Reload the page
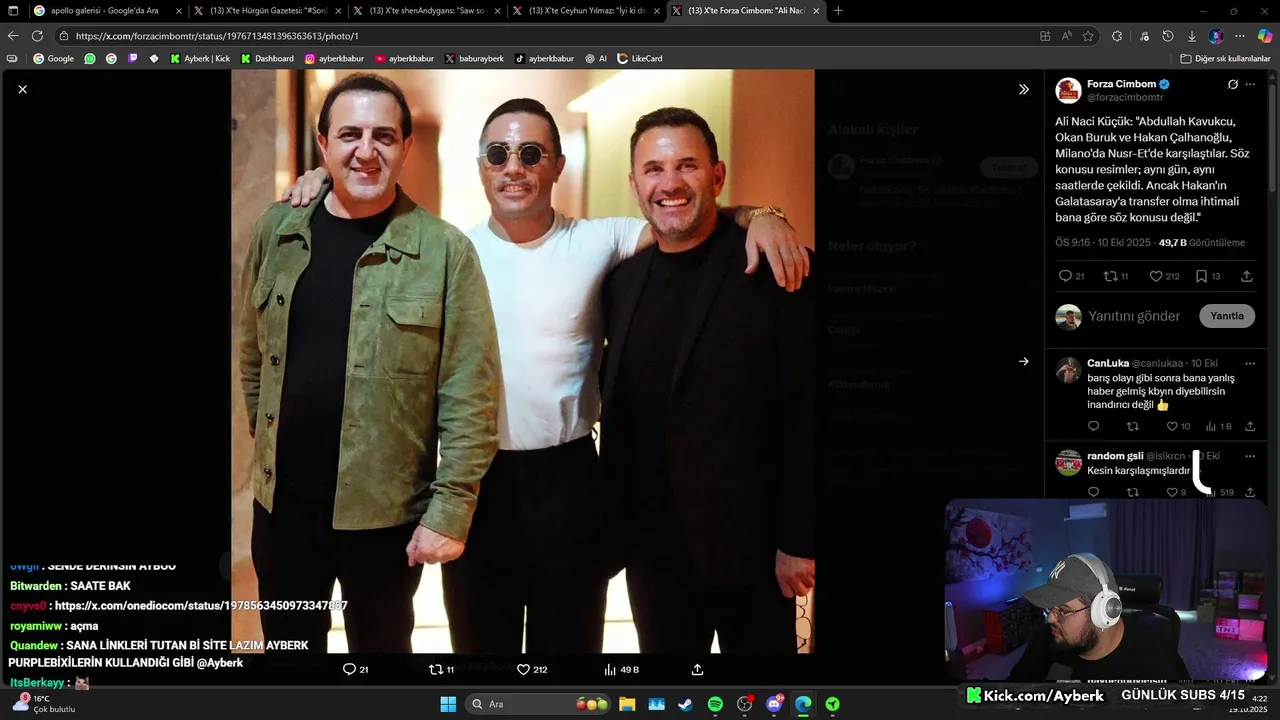This screenshot has width=1280, height=720. pos(37,36)
